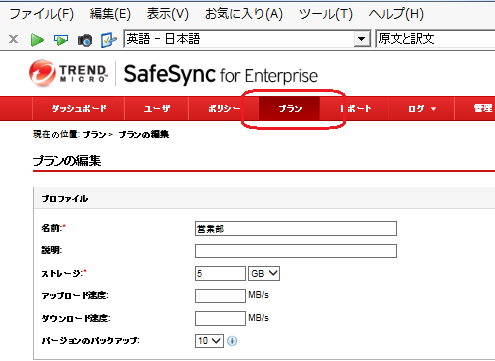
Task: Click the play-in-window translate icon
Action: [x=61, y=40]
